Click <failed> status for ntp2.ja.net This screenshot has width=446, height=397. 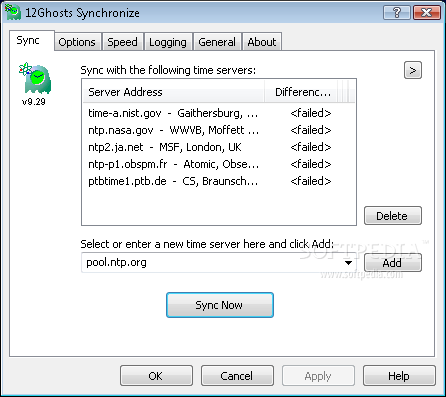(x=311, y=147)
